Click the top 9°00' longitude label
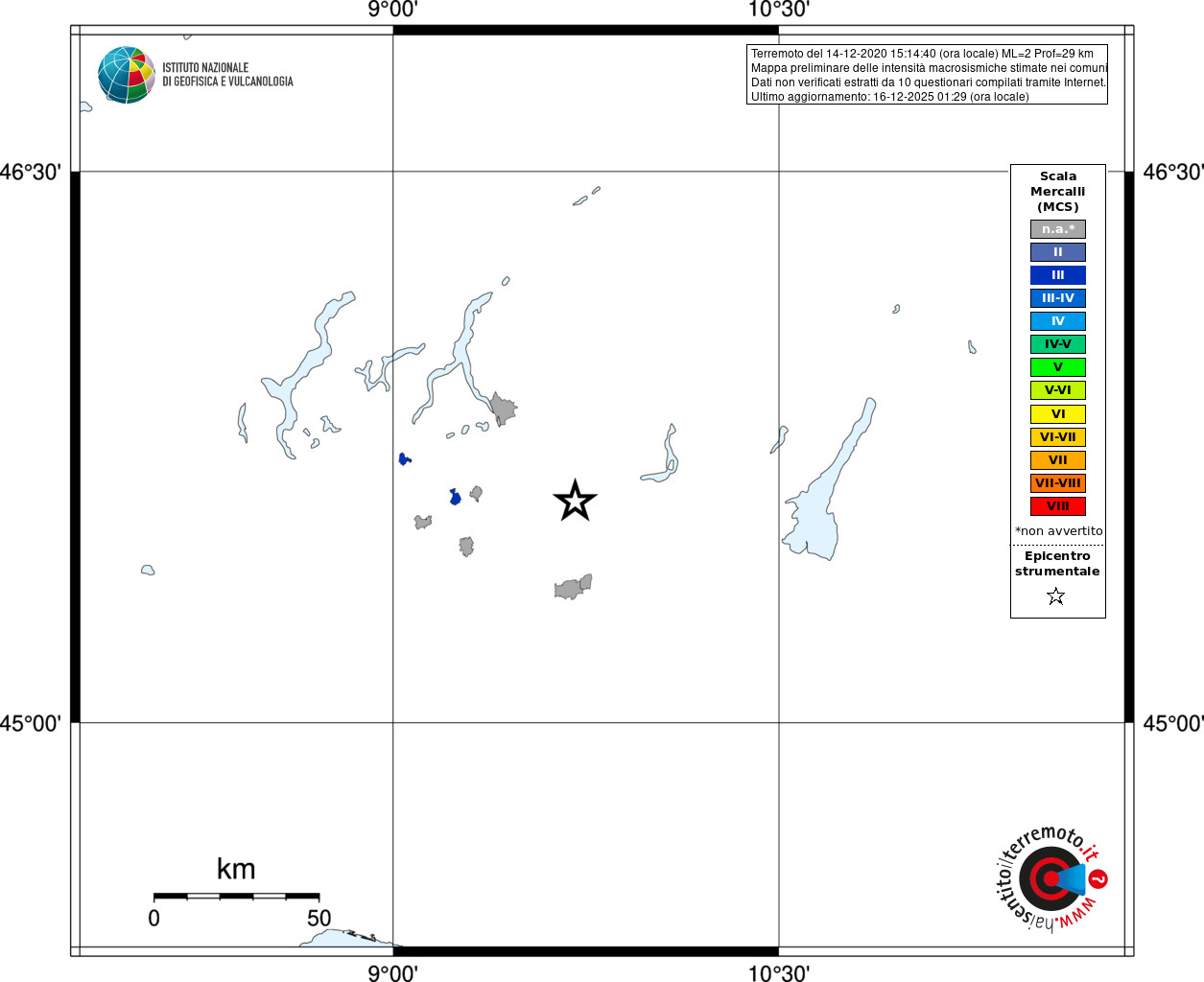Image resolution: width=1204 pixels, height=982 pixels. tap(392, 10)
